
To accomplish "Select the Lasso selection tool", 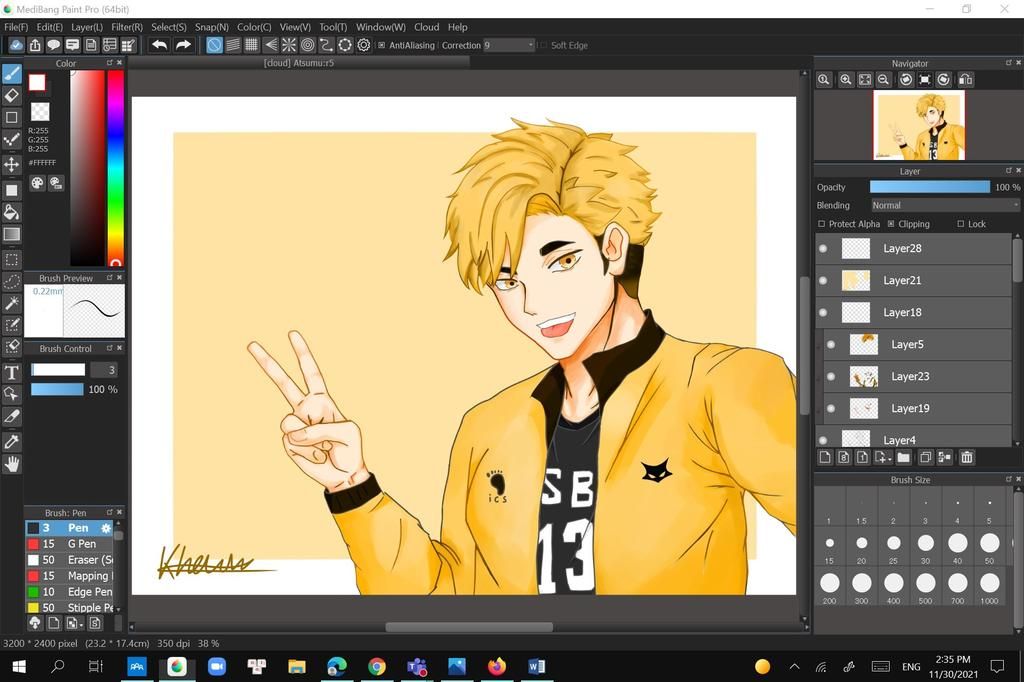I will click(12, 282).
